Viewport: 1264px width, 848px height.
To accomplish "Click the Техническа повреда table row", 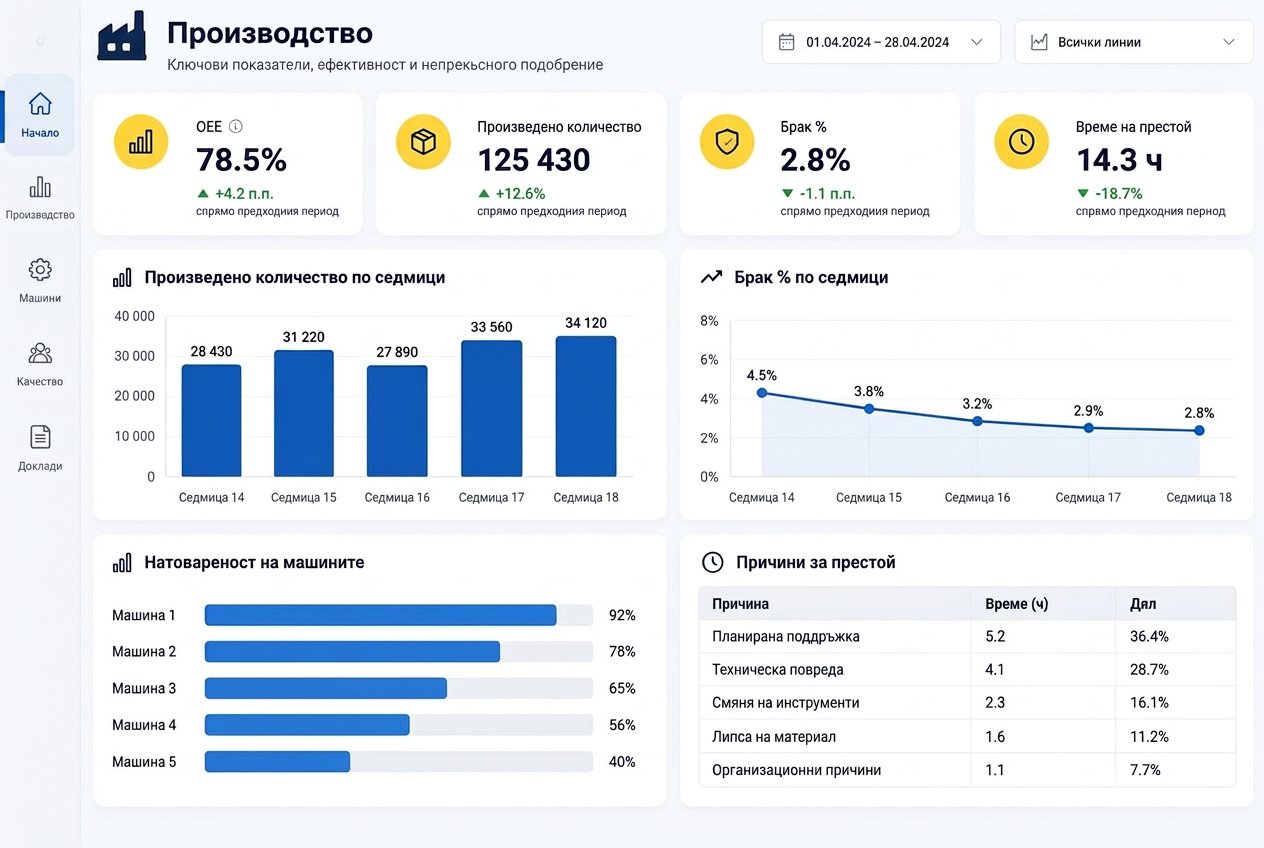I will pyautogui.click(x=968, y=670).
